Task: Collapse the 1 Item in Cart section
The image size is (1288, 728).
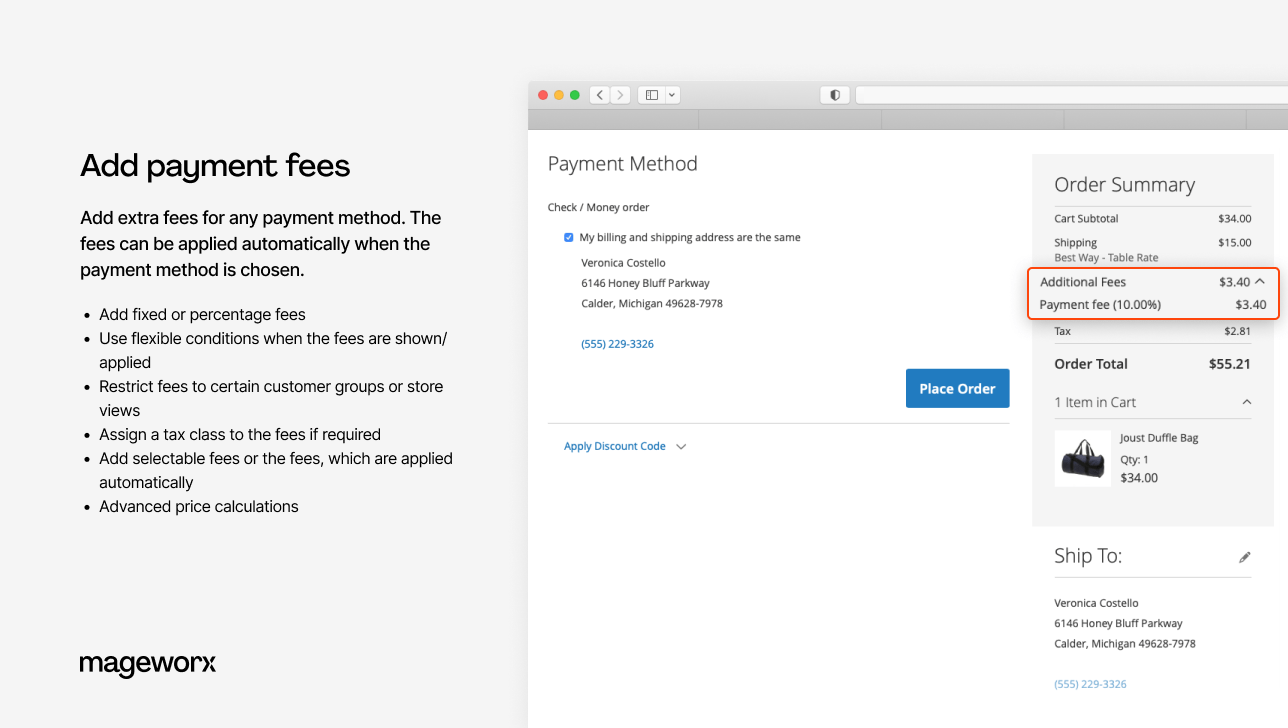Action: 1247,402
